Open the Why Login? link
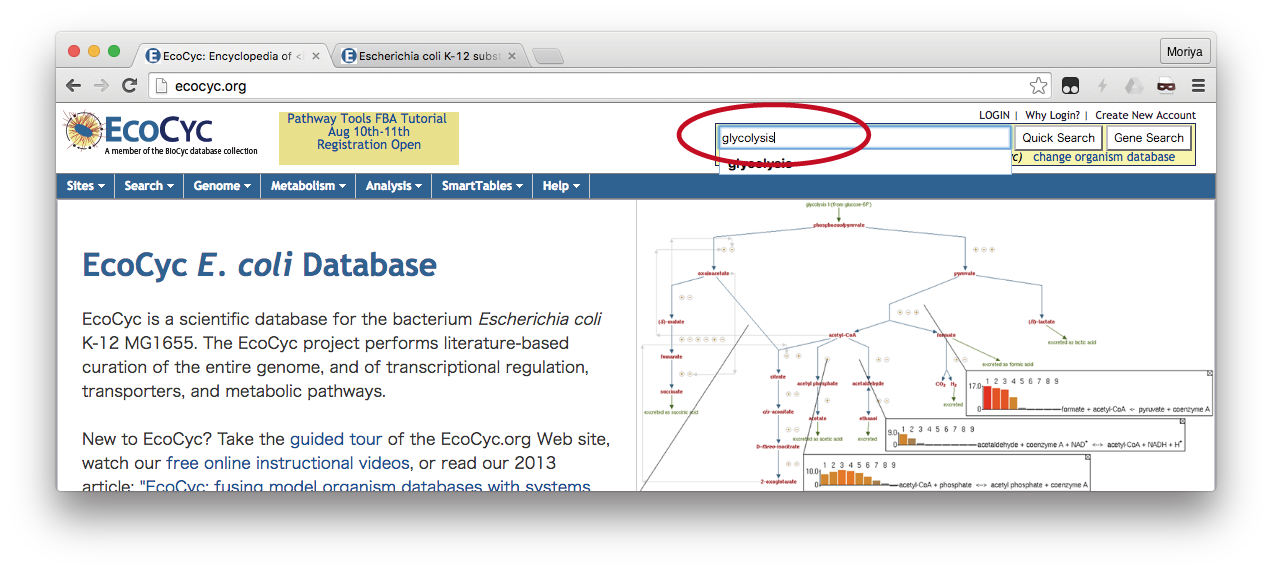The height and width of the screenshot is (571, 1272). [x=1052, y=115]
